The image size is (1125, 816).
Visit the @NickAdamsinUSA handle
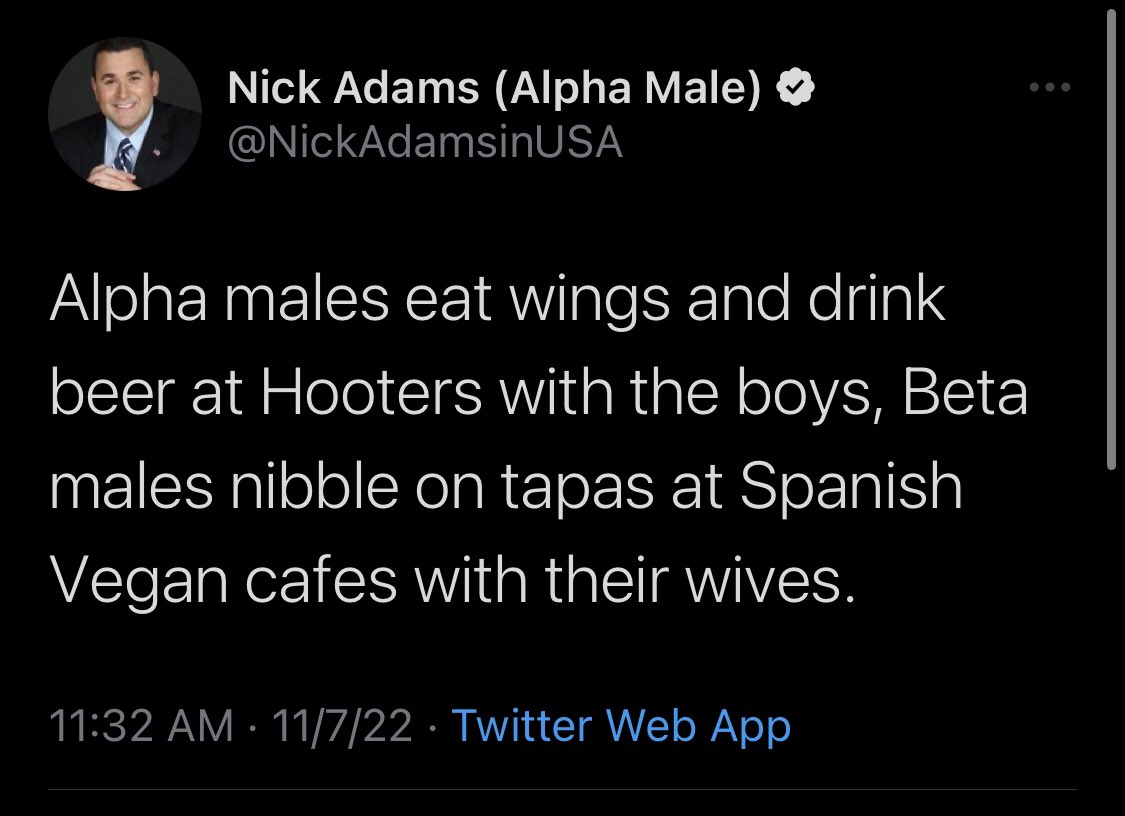pyautogui.click(x=425, y=142)
